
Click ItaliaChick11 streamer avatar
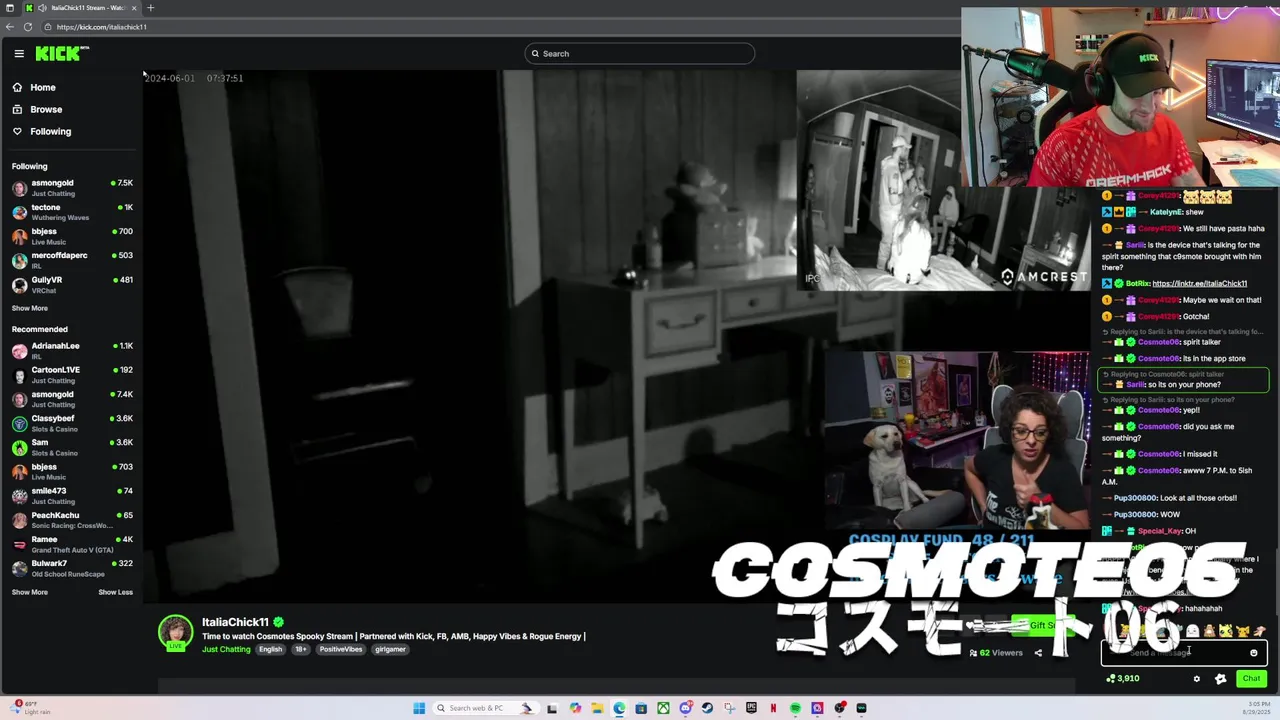coord(176,633)
